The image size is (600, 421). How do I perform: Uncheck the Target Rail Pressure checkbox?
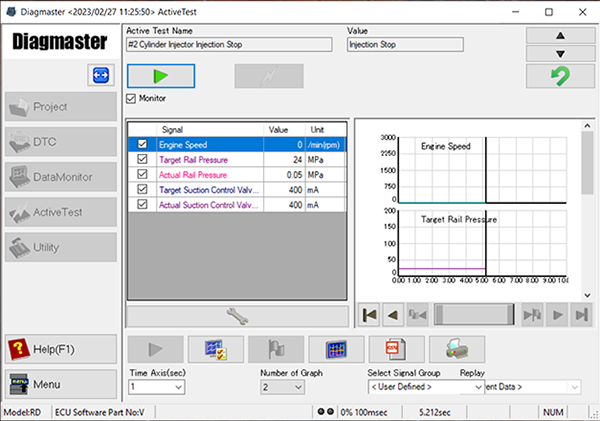[142, 159]
